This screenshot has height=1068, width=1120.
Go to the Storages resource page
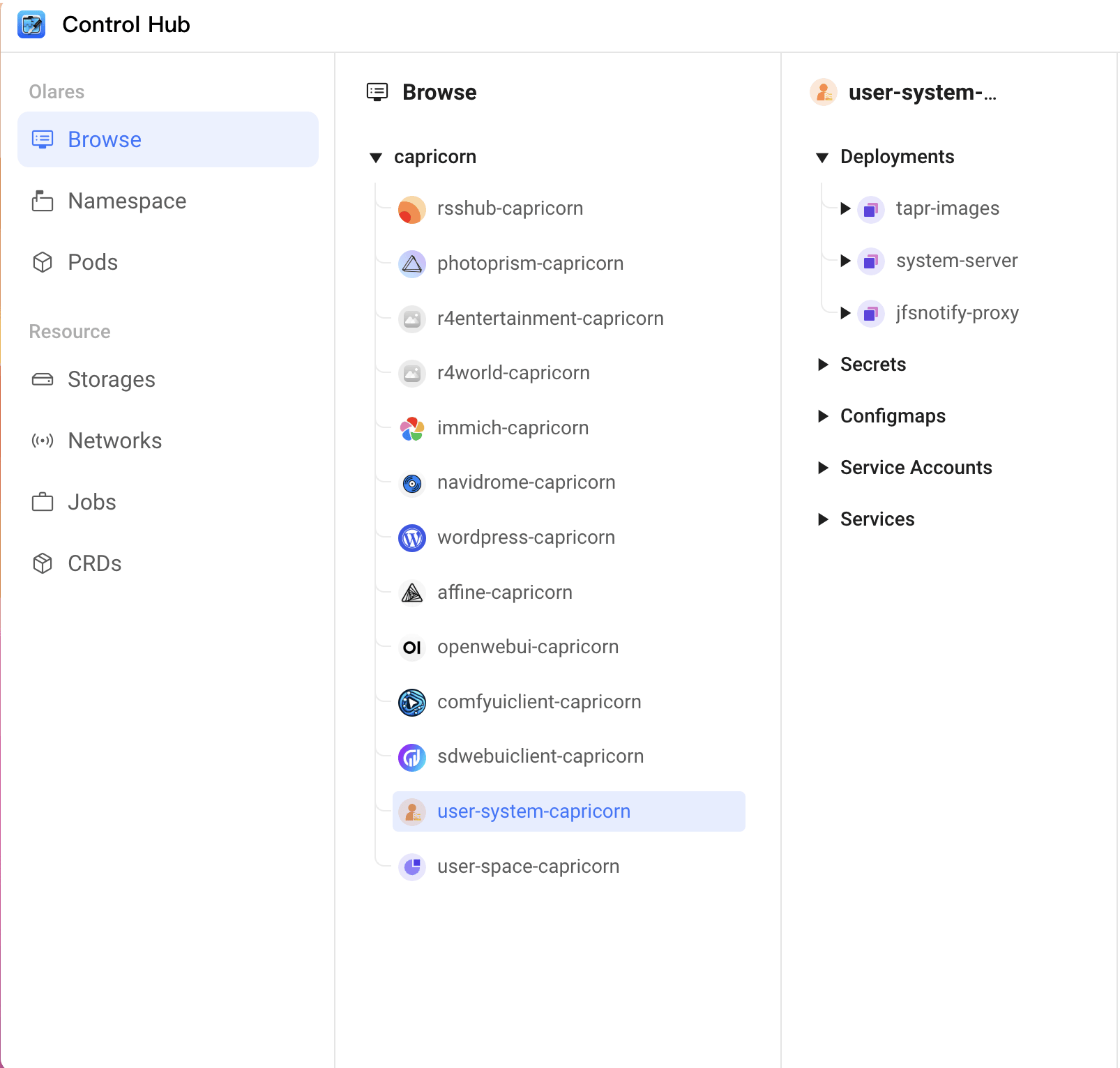pyautogui.click(x=111, y=380)
